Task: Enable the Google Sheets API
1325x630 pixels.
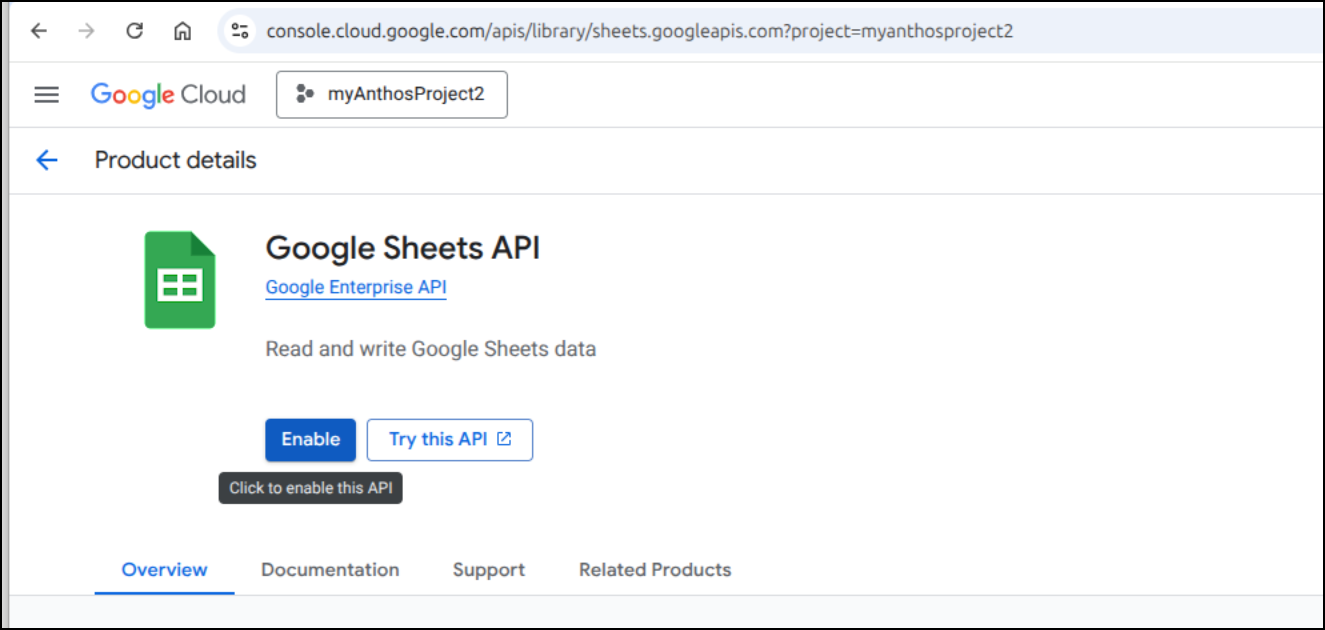Action: coord(310,440)
